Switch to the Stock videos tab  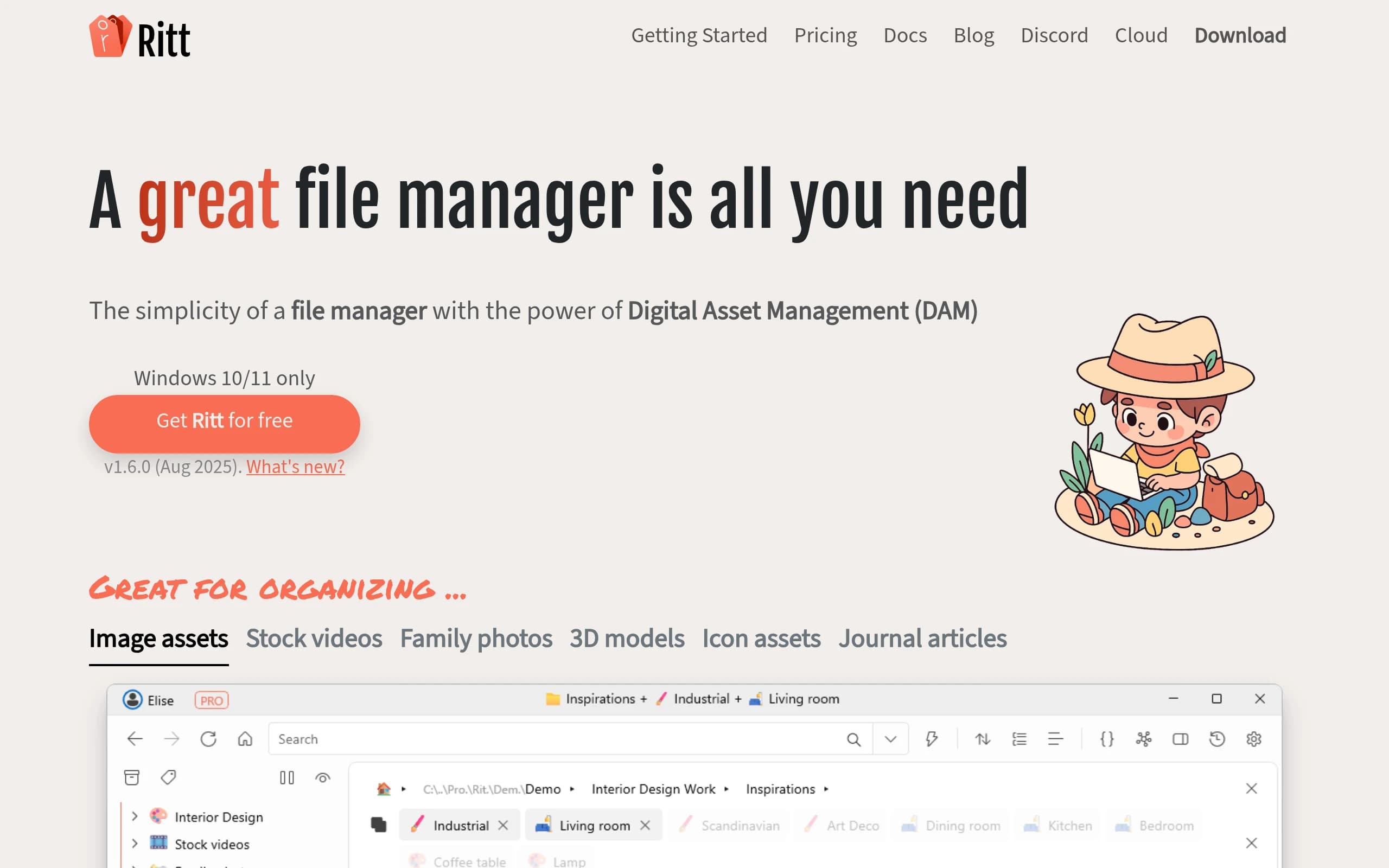click(x=314, y=639)
